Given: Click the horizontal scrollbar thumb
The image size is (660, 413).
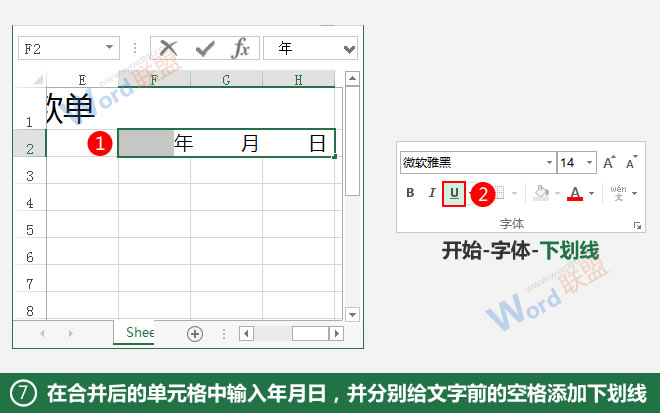Looking at the screenshot, I should tap(310, 334).
